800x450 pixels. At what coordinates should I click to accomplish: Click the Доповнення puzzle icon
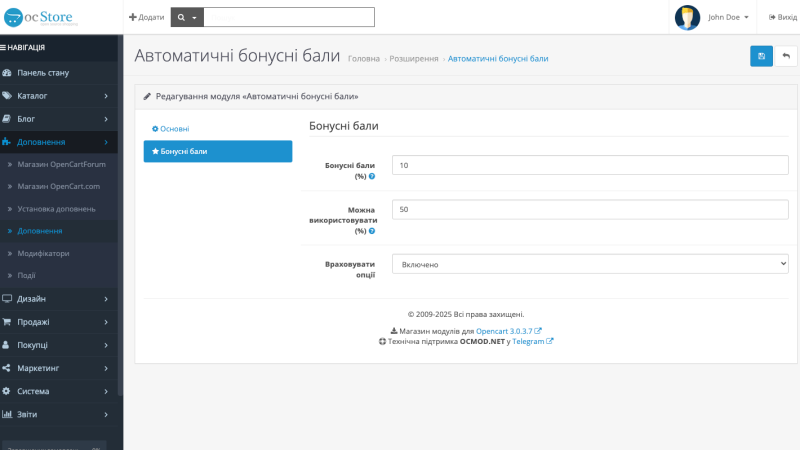(7, 142)
